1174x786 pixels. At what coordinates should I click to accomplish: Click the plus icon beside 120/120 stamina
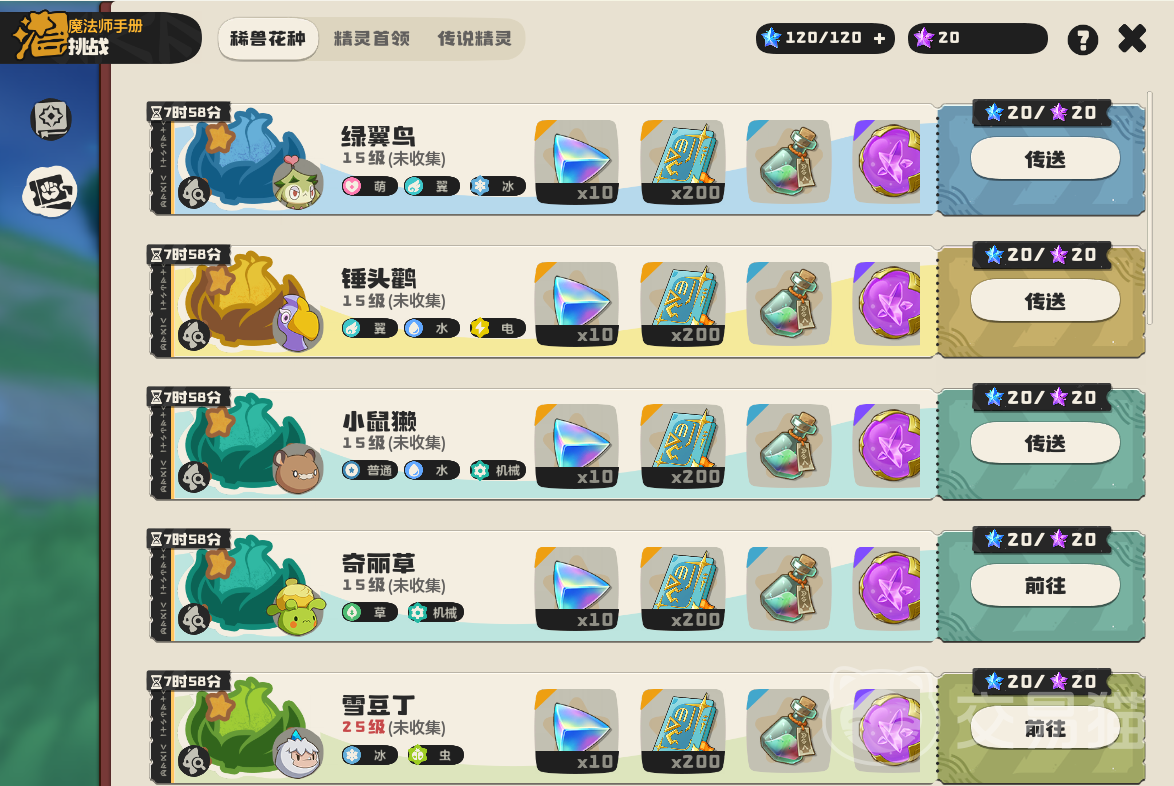(x=879, y=38)
